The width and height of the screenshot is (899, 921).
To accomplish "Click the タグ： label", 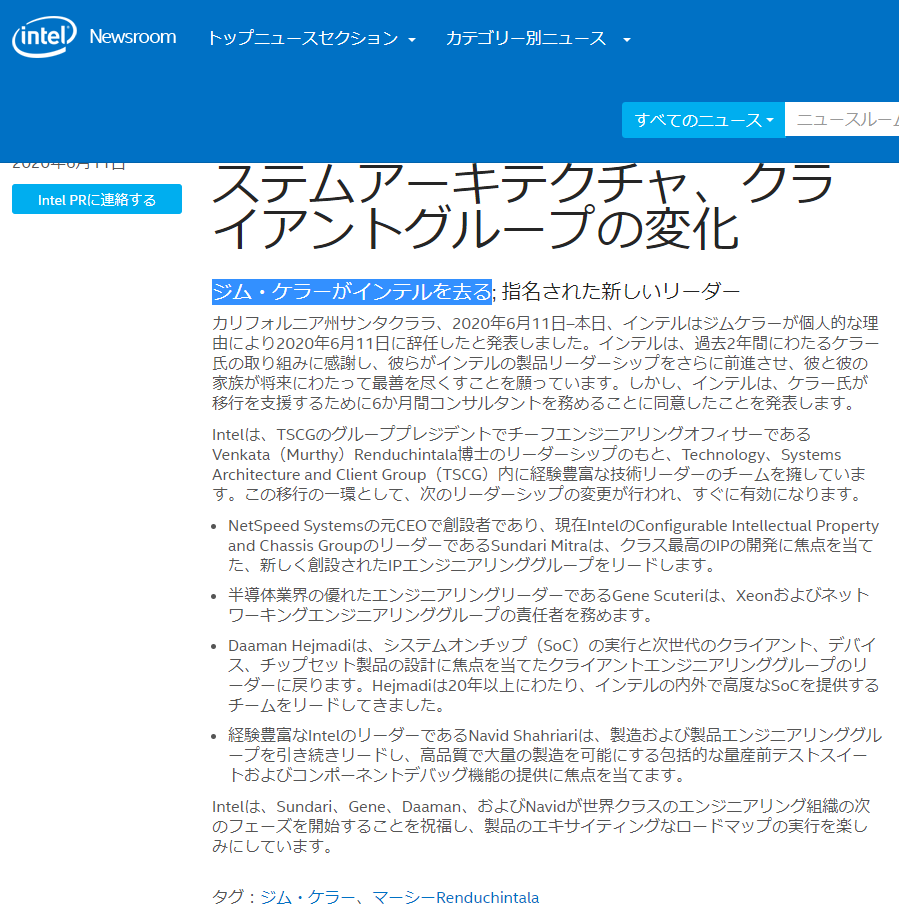I will coord(235,898).
